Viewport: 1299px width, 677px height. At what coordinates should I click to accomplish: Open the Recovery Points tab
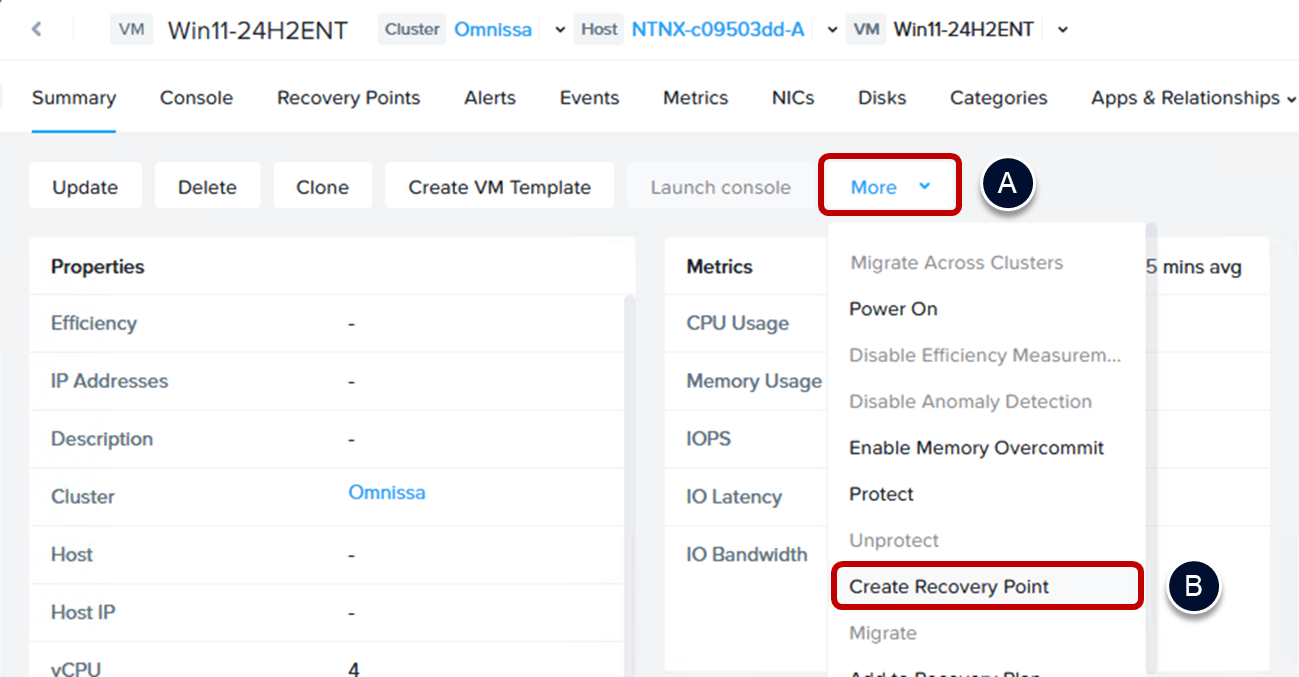click(348, 98)
